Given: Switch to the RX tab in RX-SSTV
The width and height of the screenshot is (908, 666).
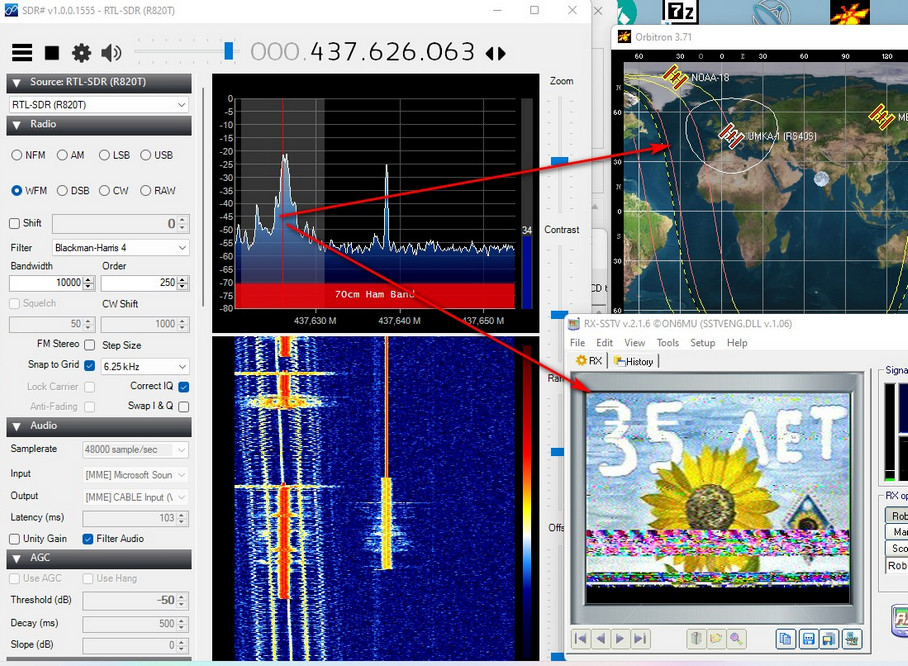Looking at the screenshot, I should (x=589, y=361).
